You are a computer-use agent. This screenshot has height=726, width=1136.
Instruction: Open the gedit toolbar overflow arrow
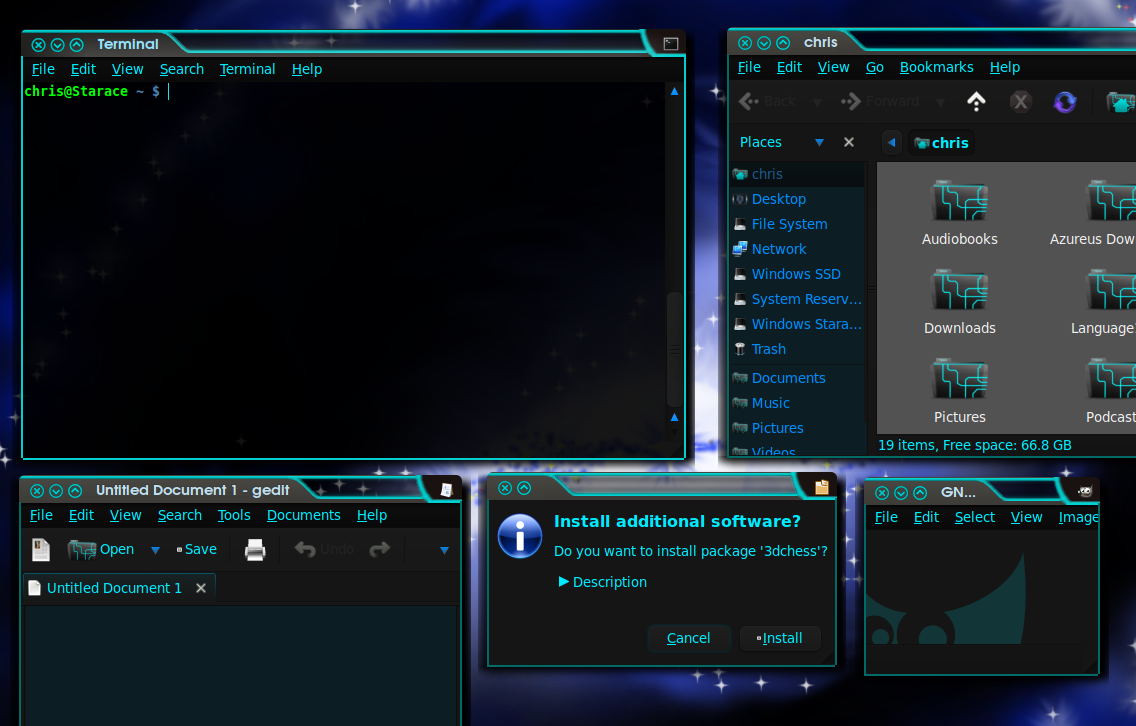[444, 551]
